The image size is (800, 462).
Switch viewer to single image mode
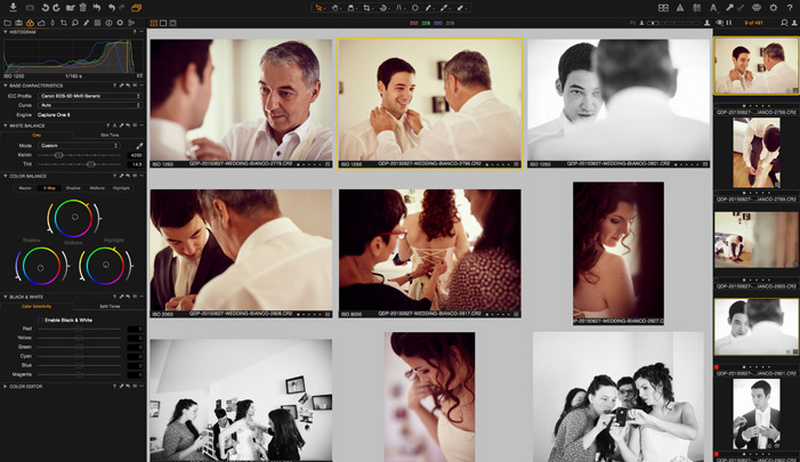(163, 23)
